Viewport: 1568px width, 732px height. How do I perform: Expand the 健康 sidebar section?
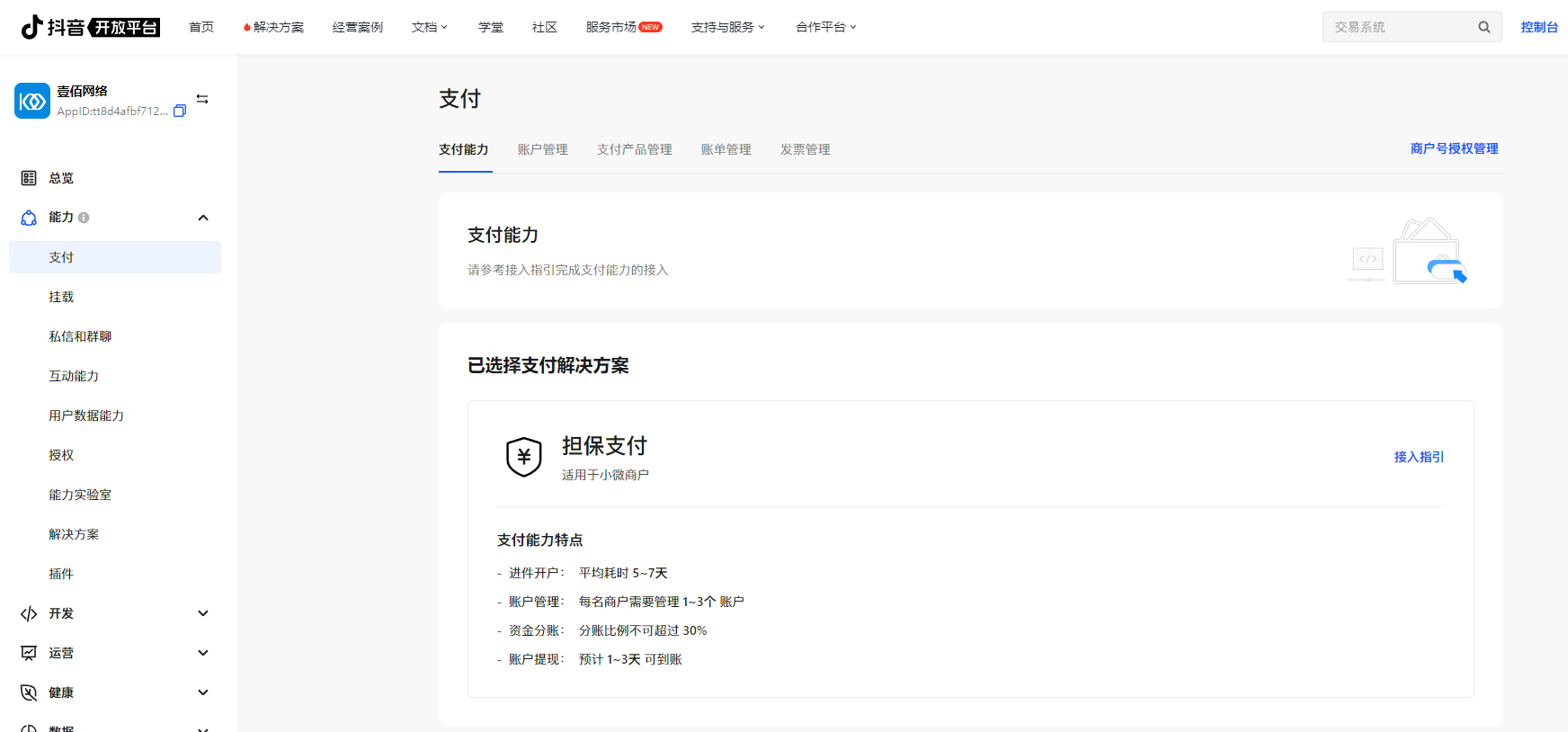pyautogui.click(x=203, y=692)
